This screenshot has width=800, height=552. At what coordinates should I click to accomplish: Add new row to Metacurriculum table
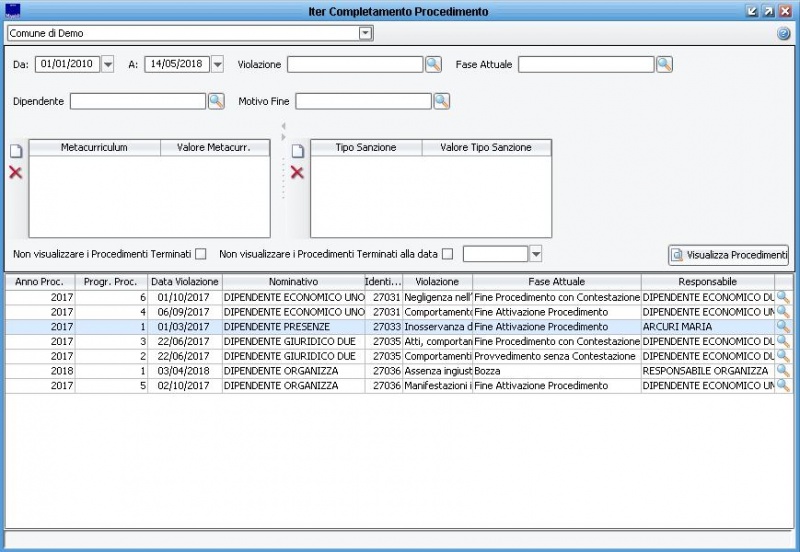pyautogui.click(x=16, y=151)
